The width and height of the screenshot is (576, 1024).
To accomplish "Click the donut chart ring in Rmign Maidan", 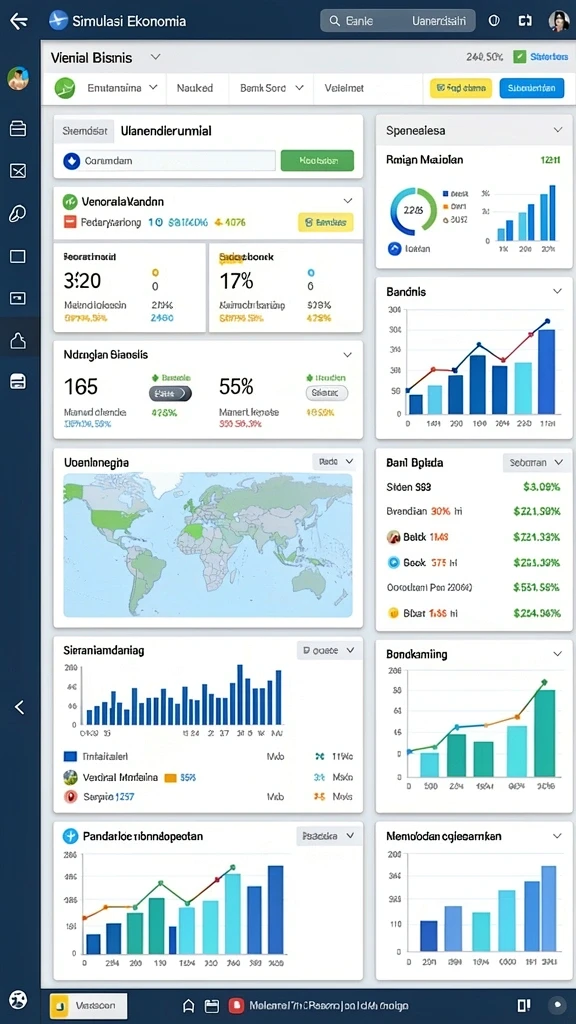I will coord(413,210).
